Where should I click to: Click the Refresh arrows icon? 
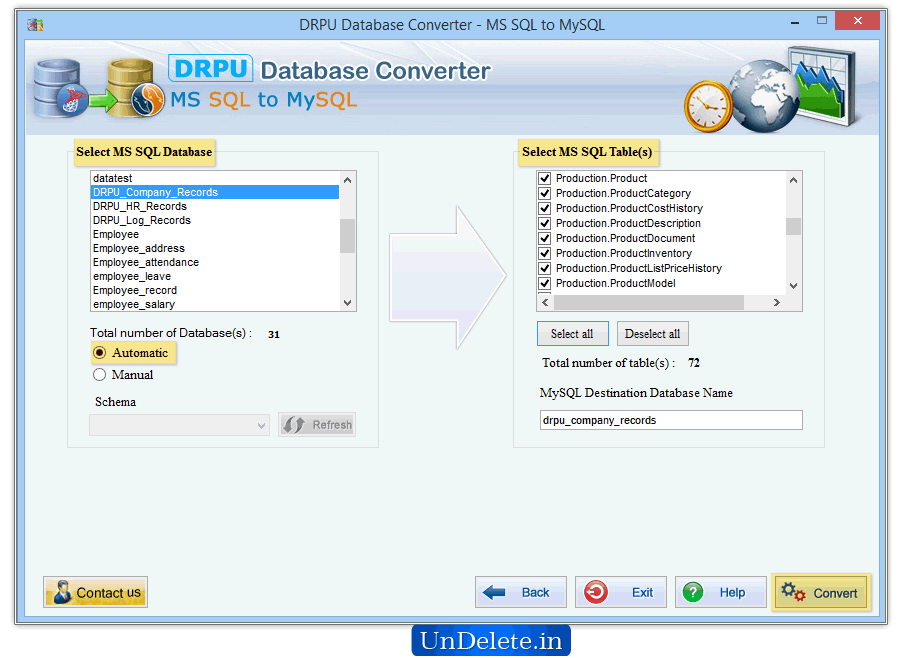(294, 425)
